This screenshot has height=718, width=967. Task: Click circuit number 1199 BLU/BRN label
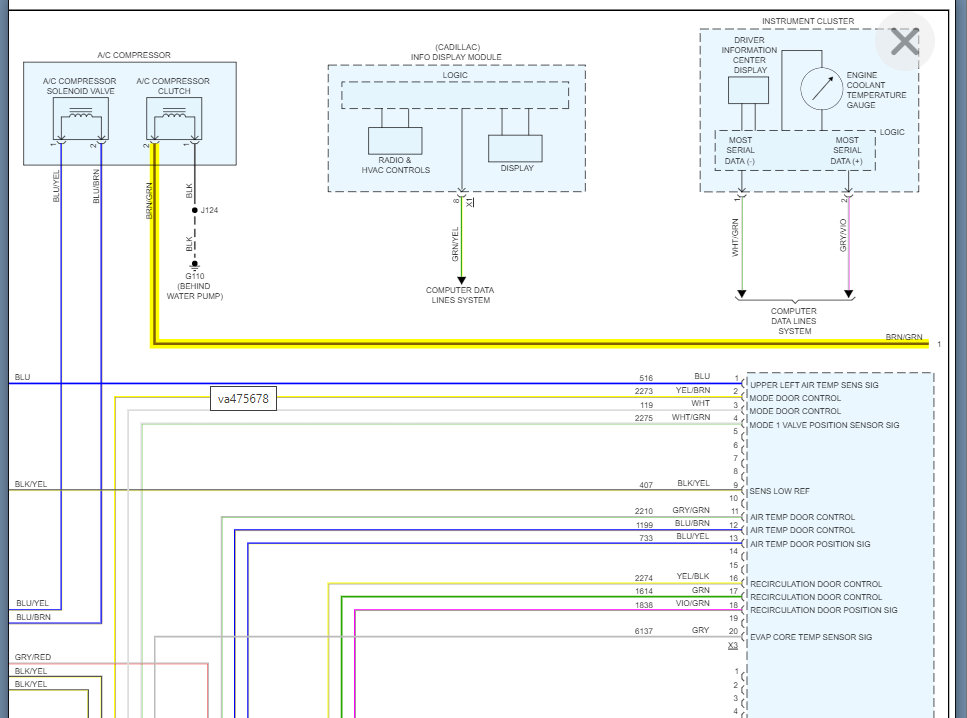click(x=644, y=525)
